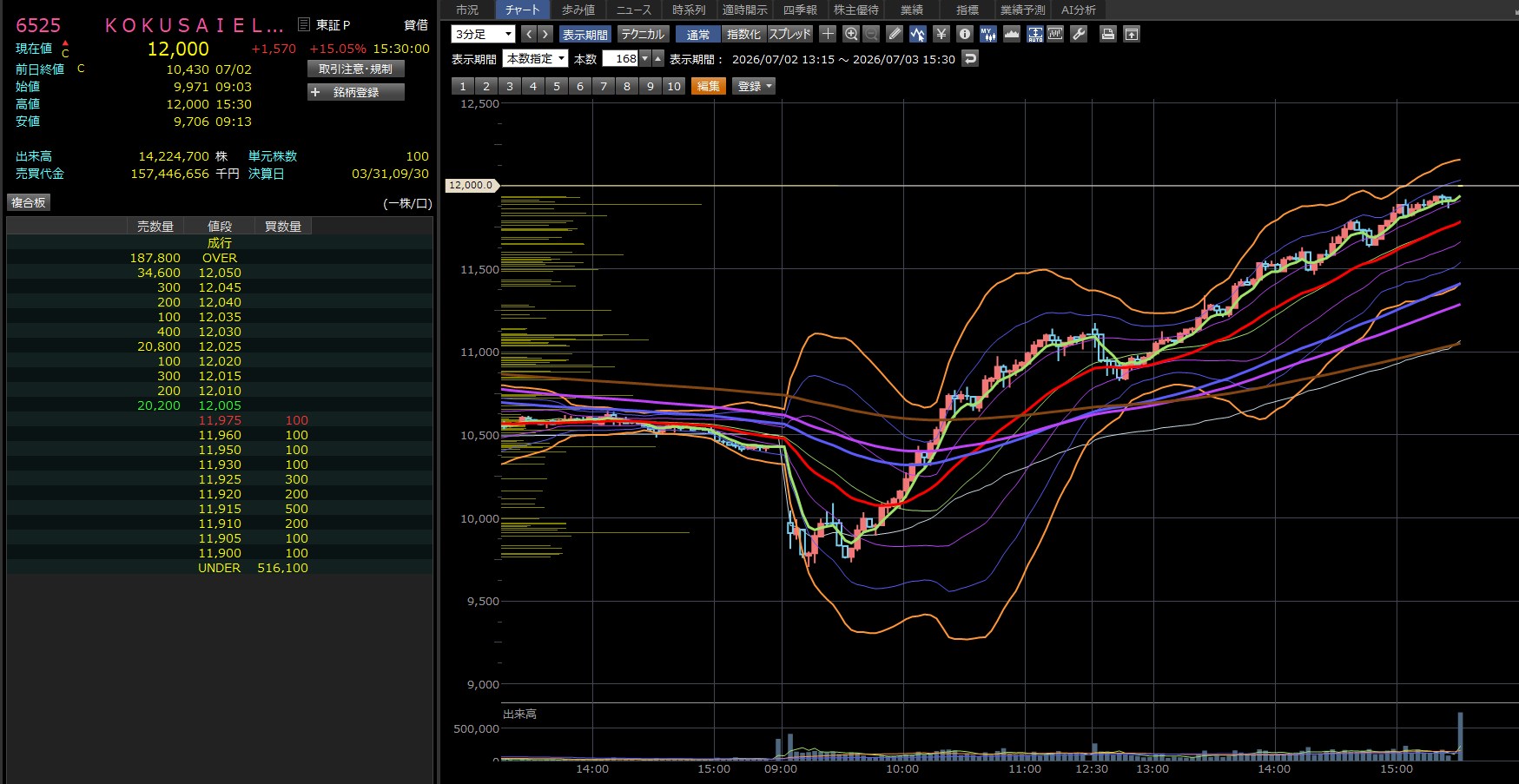Pop out the chart into a window
The image size is (1519, 784).
click(x=1132, y=34)
